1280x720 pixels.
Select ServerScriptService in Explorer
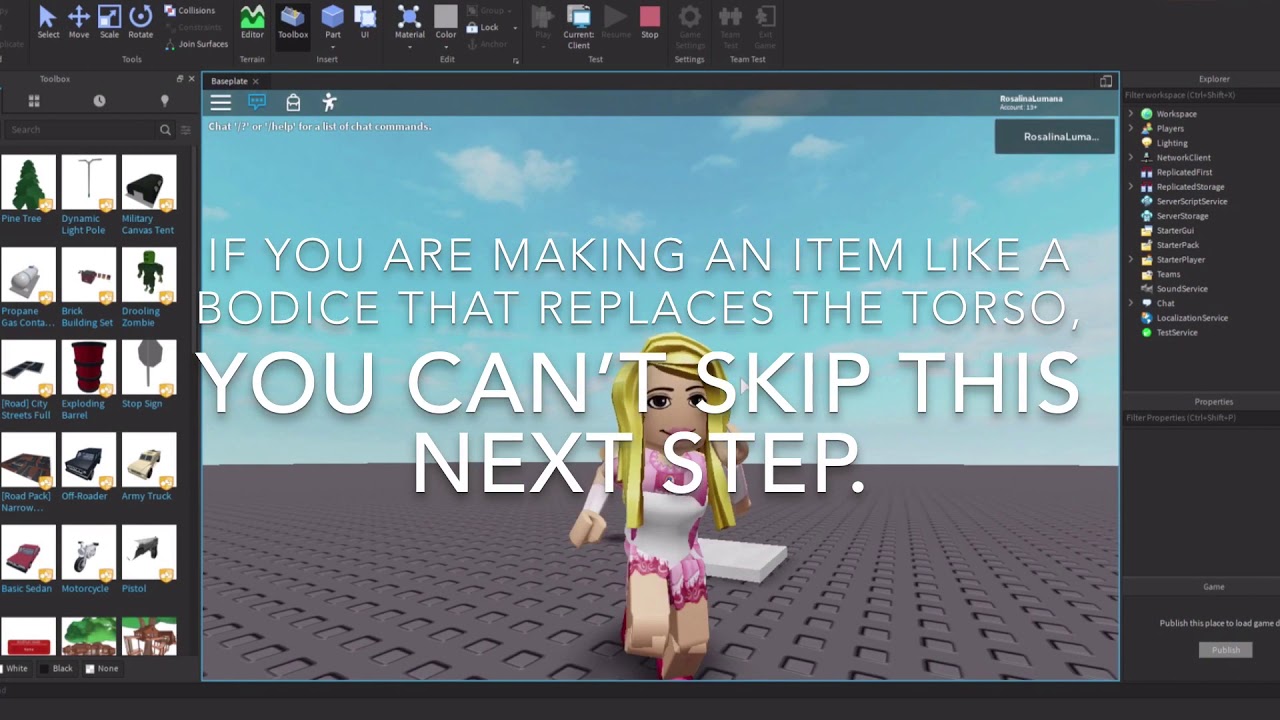coord(1191,201)
